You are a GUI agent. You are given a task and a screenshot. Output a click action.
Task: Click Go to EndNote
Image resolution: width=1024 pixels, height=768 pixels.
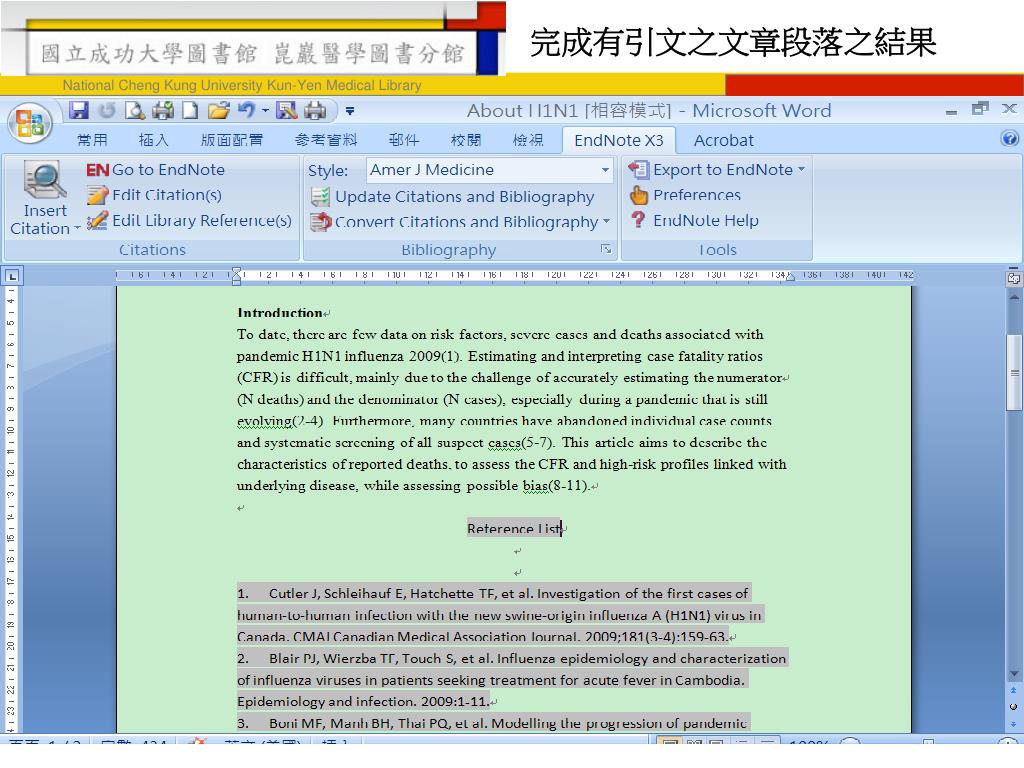coord(168,170)
